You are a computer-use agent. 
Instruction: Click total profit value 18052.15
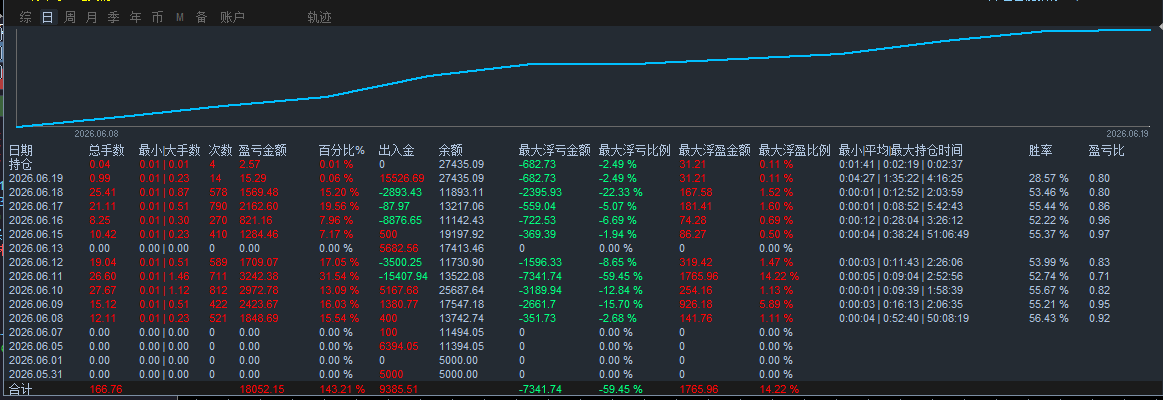261,389
